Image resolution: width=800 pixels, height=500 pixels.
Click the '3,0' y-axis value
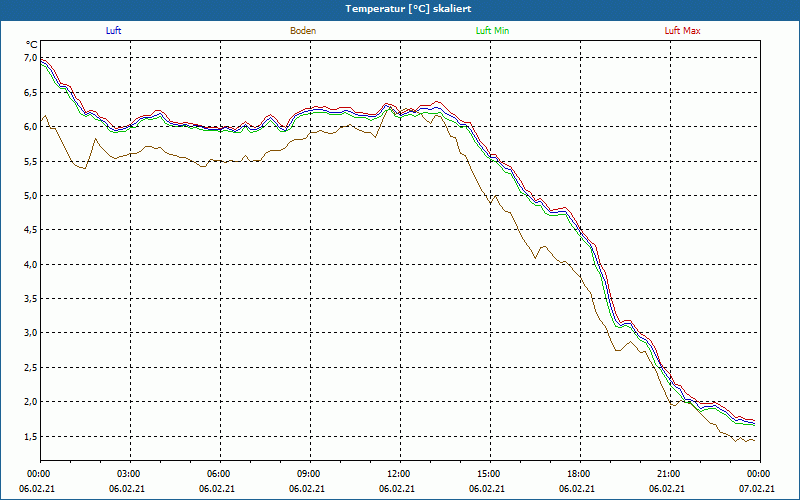pyautogui.click(x=31, y=333)
